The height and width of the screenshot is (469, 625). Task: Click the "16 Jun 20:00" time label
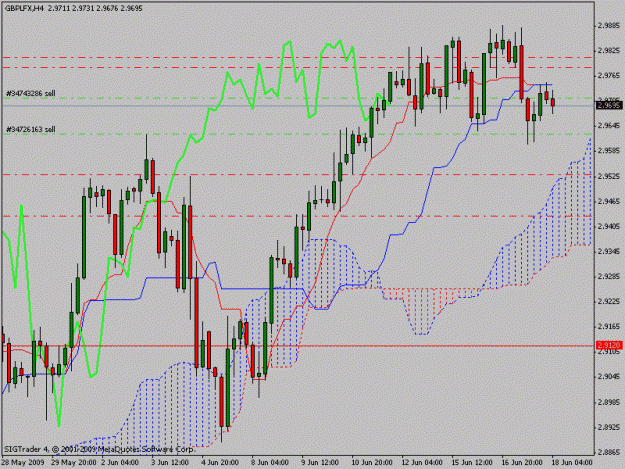tap(522, 463)
